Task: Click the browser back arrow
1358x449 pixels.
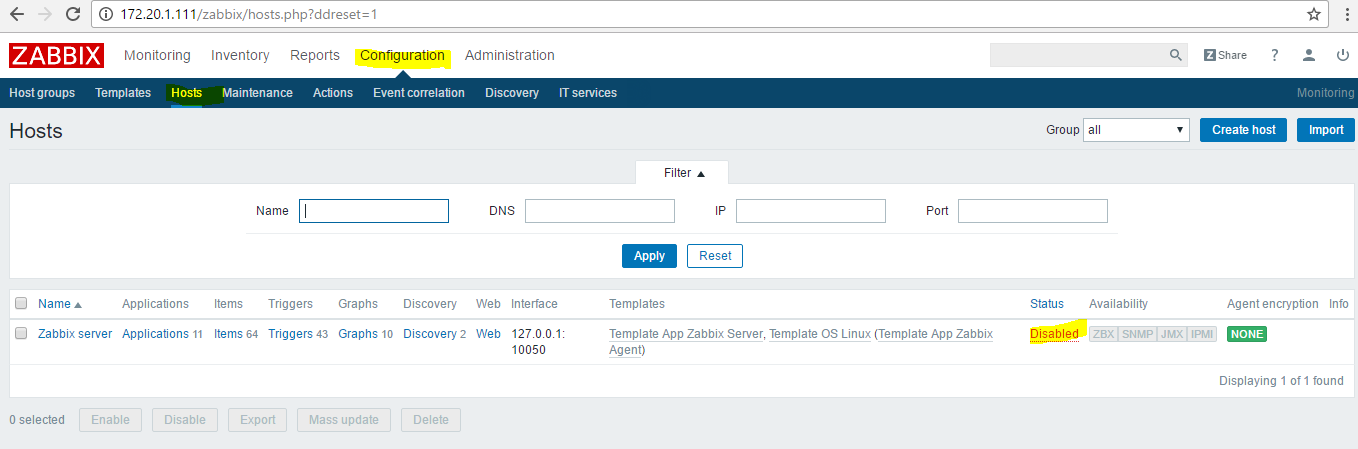Action: (x=17, y=14)
